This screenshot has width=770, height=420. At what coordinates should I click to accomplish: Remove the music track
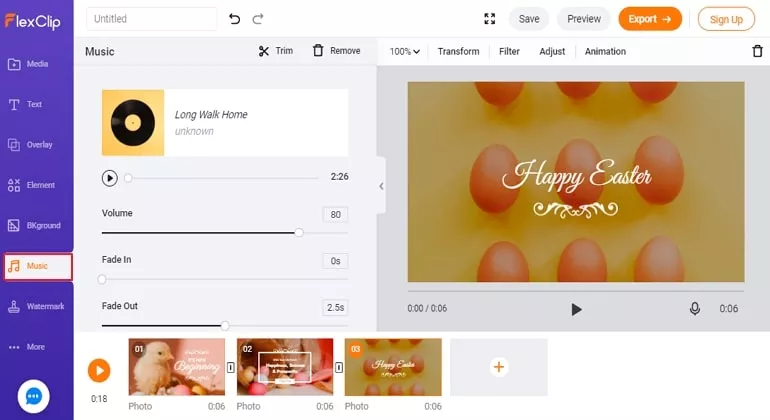pyautogui.click(x=336, y=51)
